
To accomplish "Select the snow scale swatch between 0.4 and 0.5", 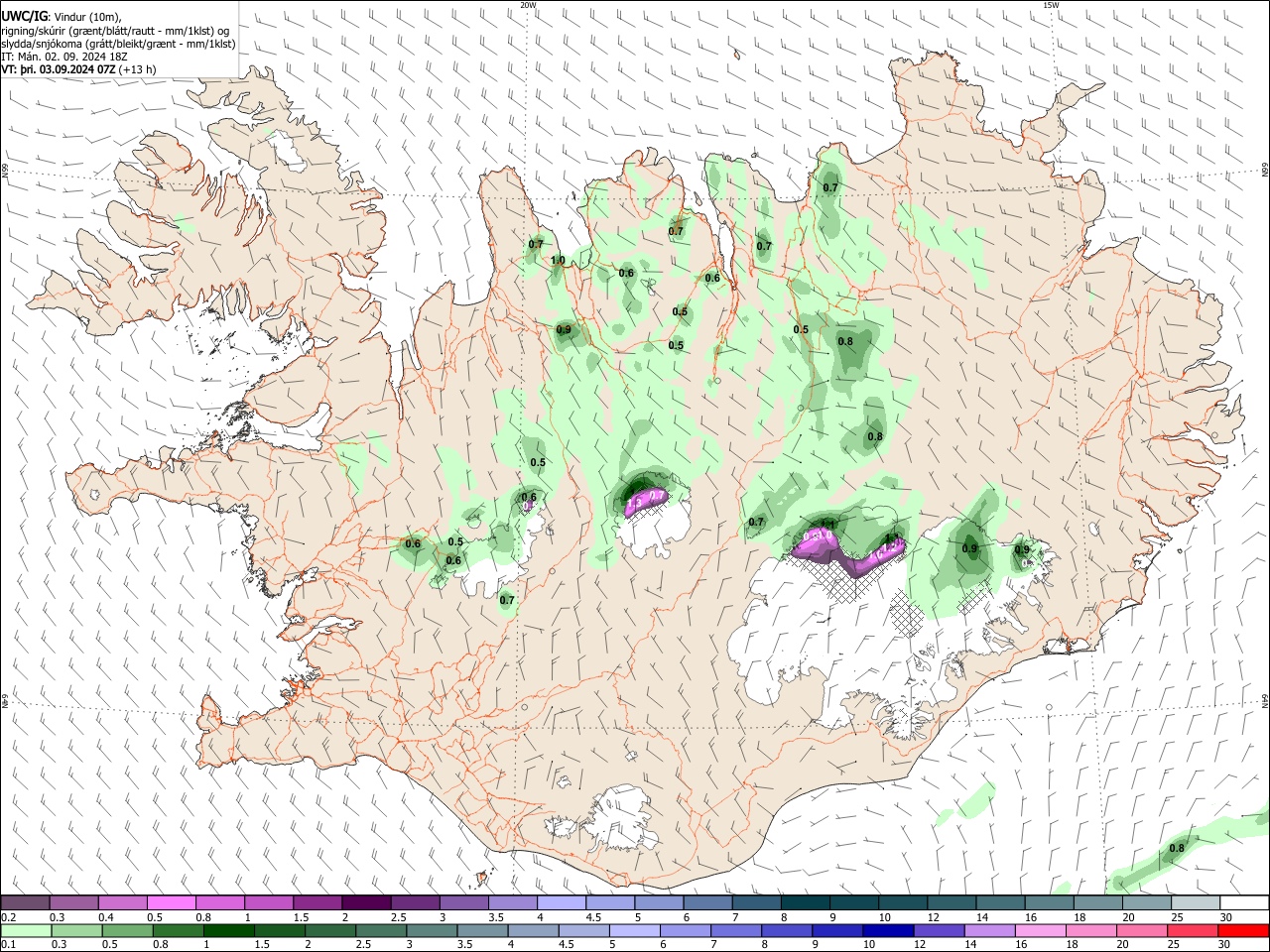I will 122,902.
